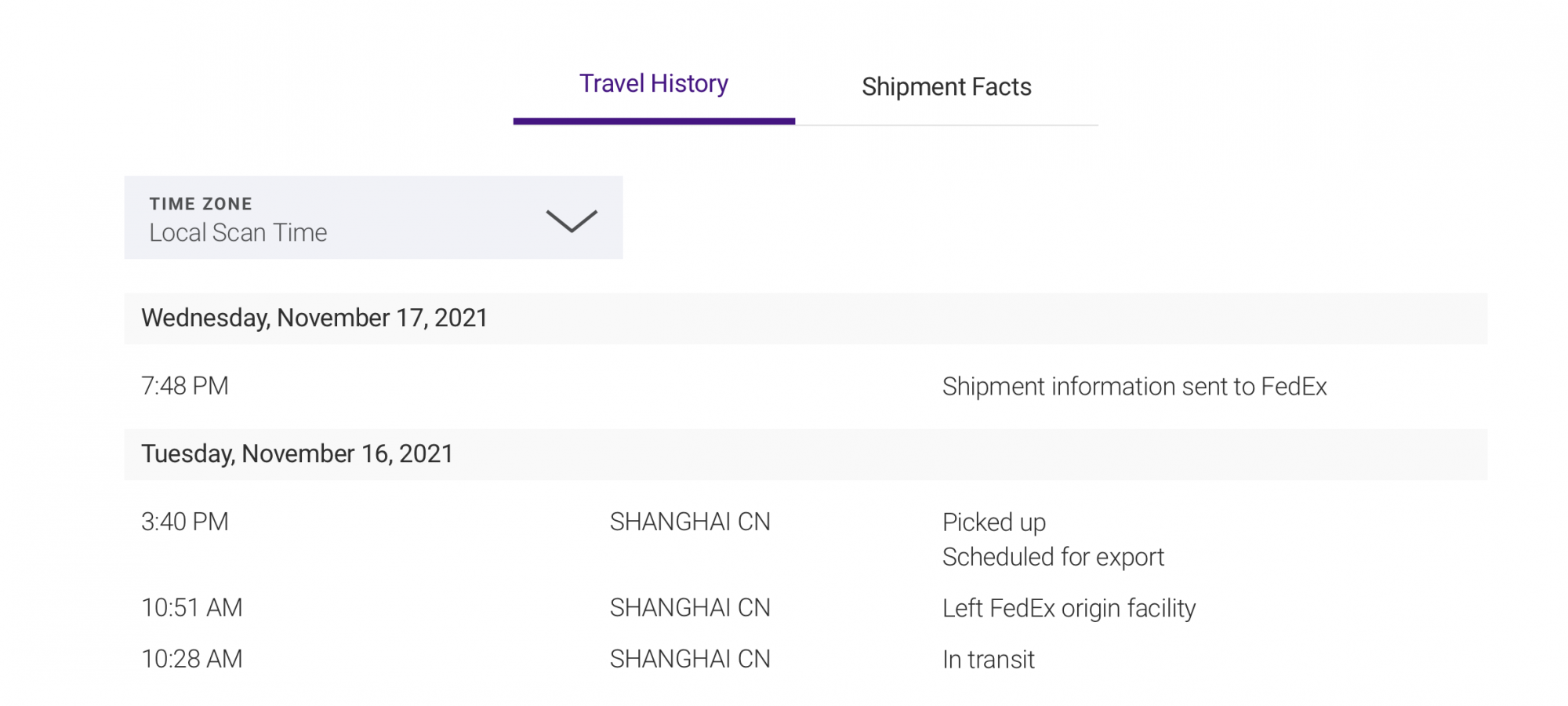
Task: Click the 10:28 AM timestamp
Action: click(x=192, y=659)
